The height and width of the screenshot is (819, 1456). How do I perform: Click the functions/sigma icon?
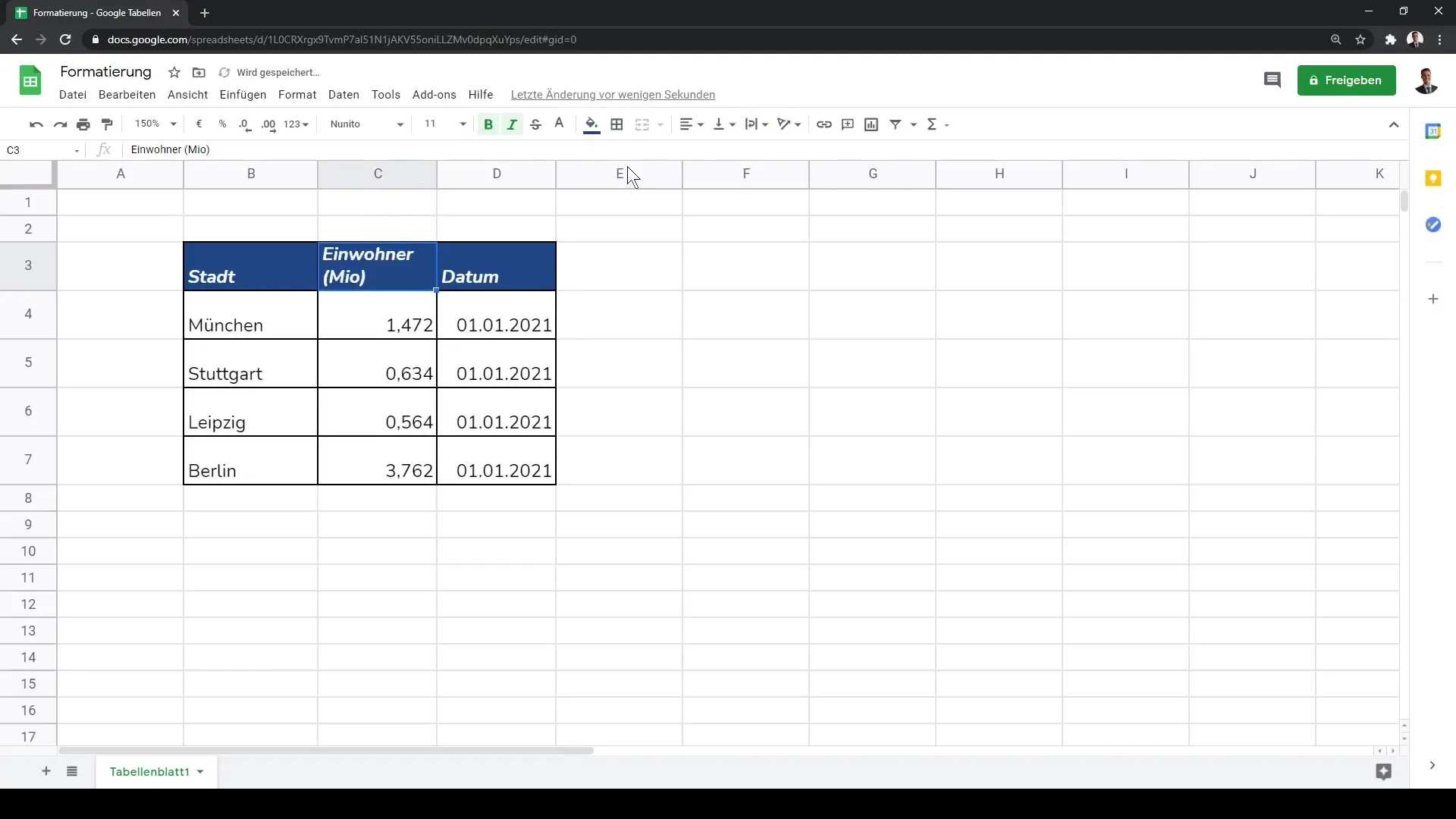[x=931, y=123]
